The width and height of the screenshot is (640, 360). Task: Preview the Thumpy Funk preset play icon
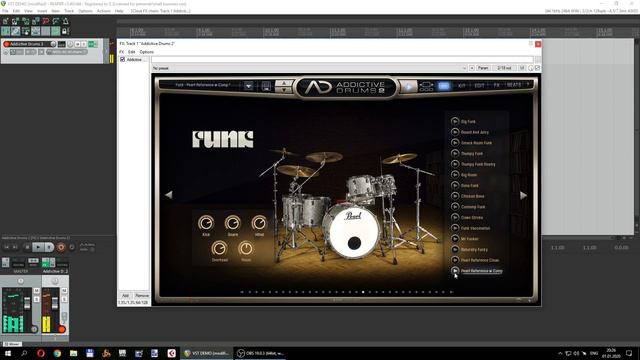[455, 153]
